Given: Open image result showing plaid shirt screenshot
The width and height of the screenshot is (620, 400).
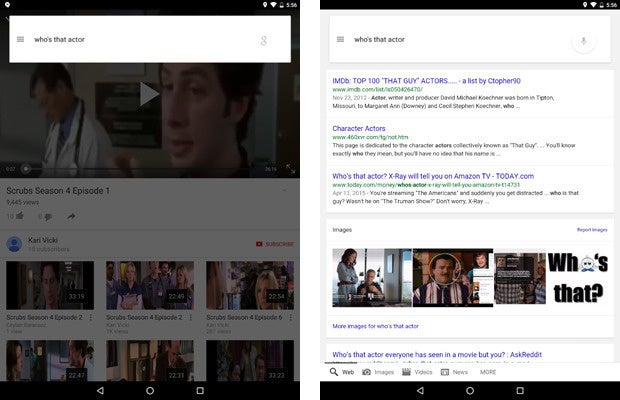Looking at the screenshot, I should pos(520,278).
